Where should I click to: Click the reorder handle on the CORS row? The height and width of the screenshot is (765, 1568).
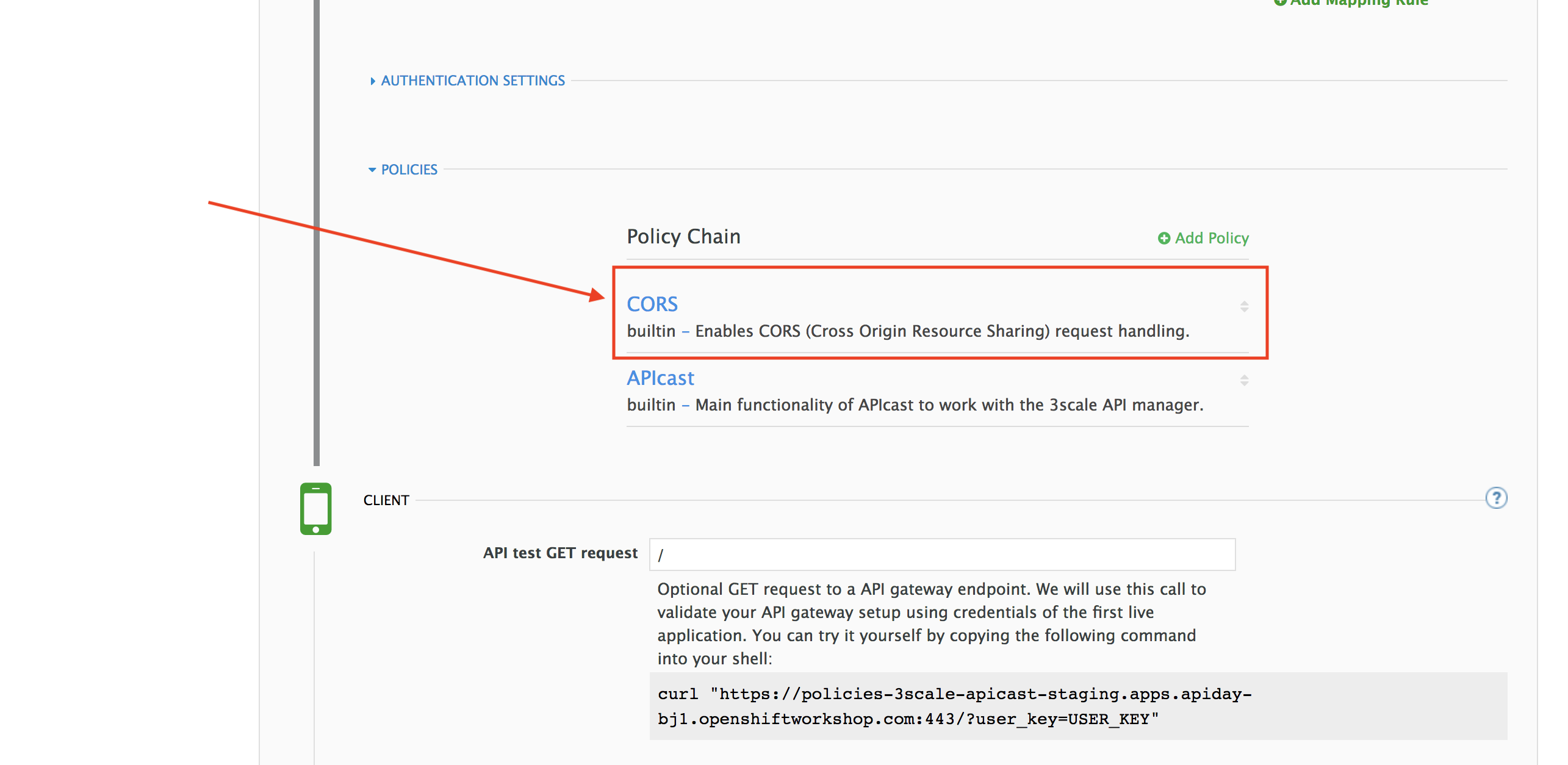1244,306
